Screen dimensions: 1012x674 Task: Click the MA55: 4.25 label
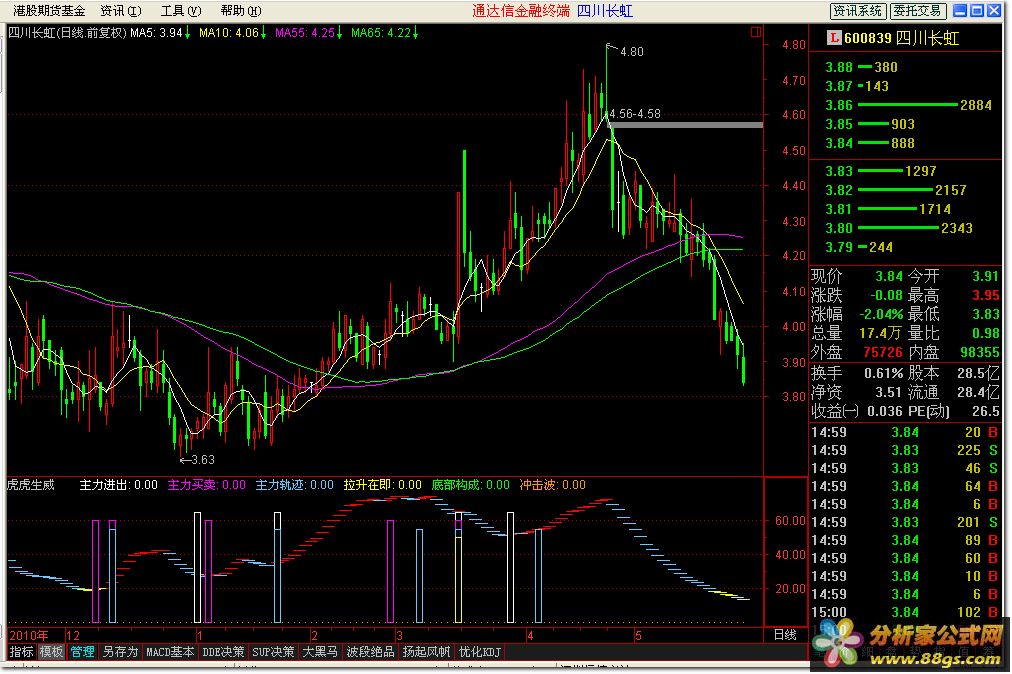click(x=309, y=32)
